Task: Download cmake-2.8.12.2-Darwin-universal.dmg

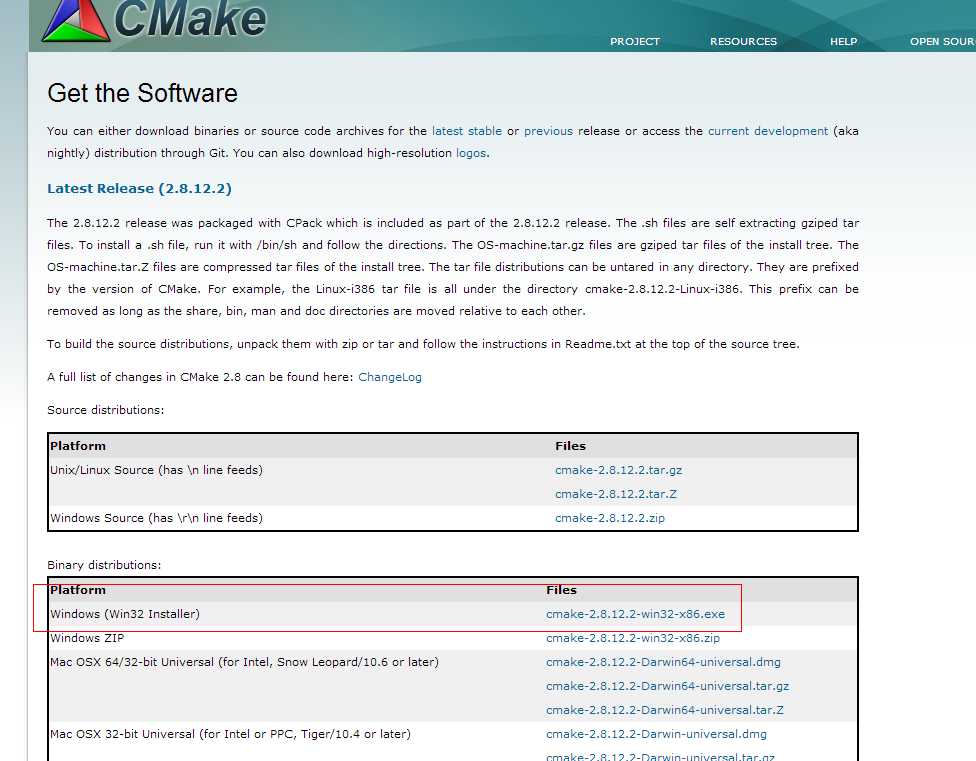Action: coord(656,734)
